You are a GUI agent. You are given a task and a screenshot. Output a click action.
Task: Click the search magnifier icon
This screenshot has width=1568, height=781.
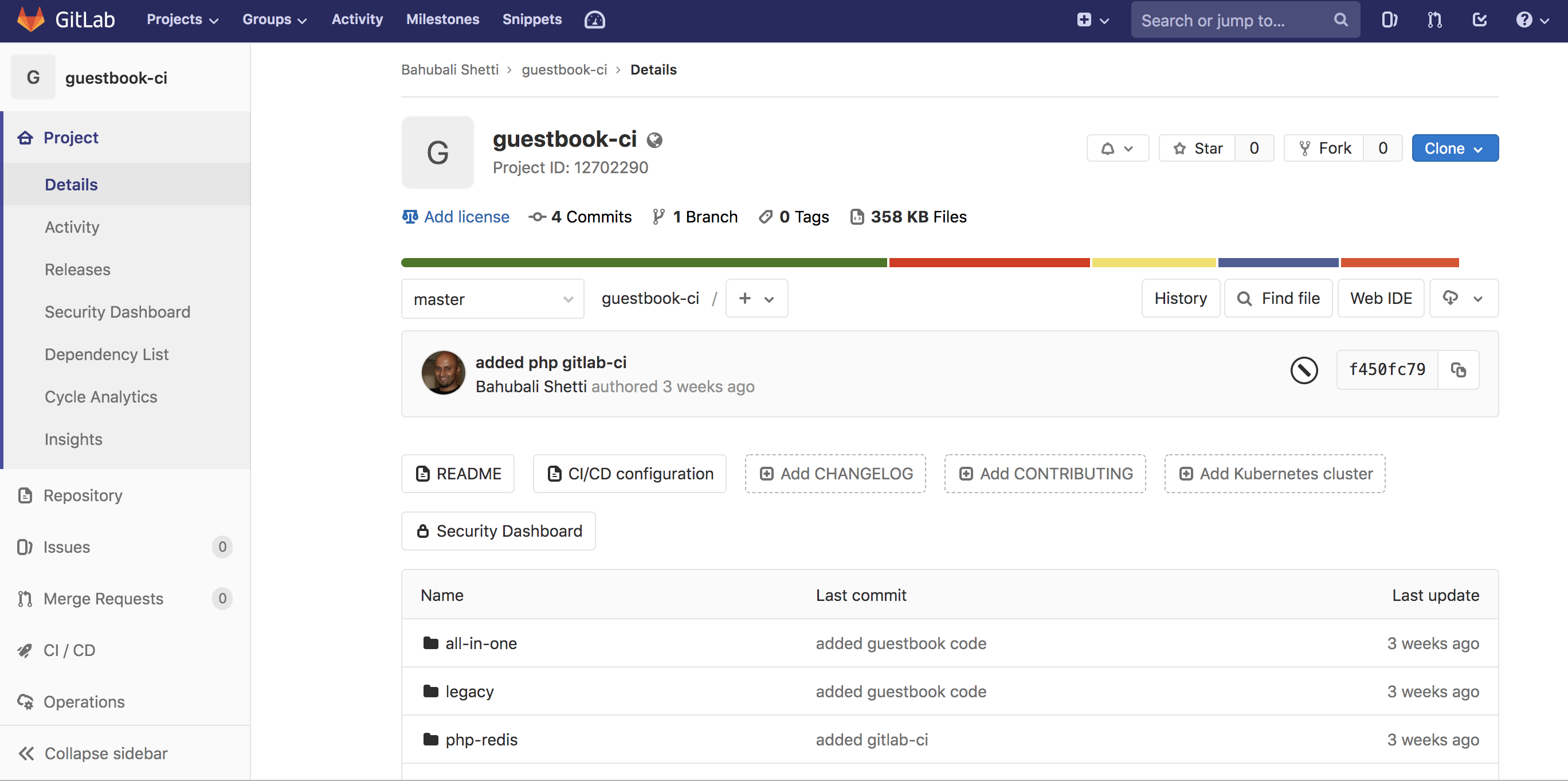click(x=1340, y=20)
